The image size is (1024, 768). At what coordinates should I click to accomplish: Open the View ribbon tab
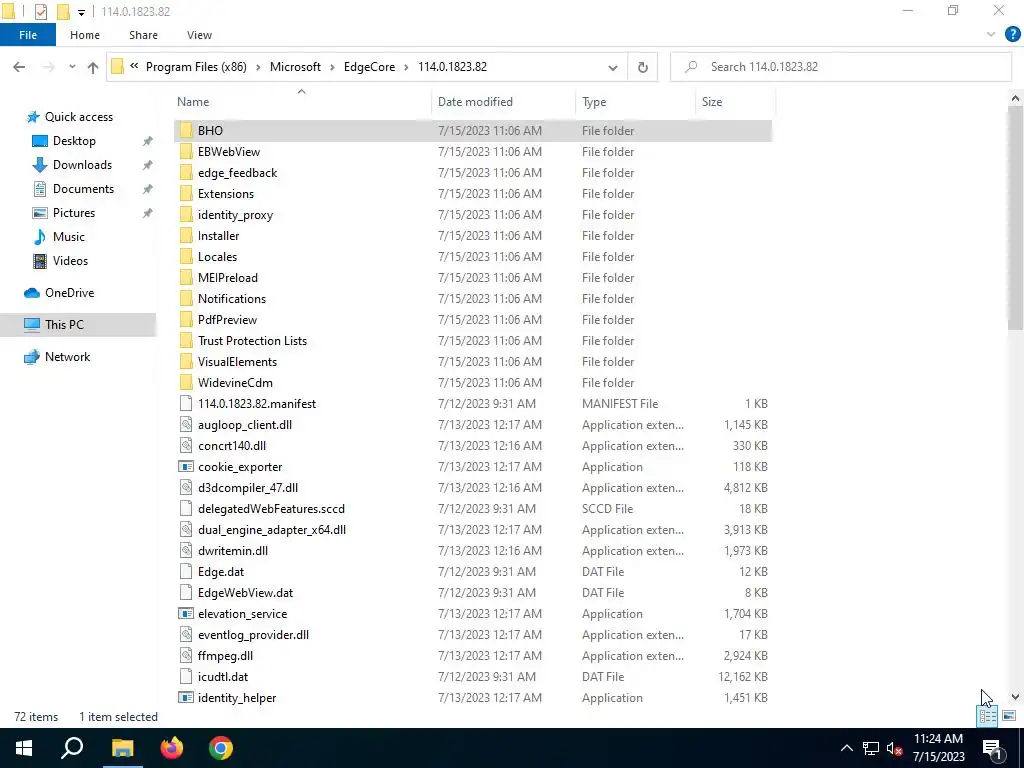[x=199, y=35]
